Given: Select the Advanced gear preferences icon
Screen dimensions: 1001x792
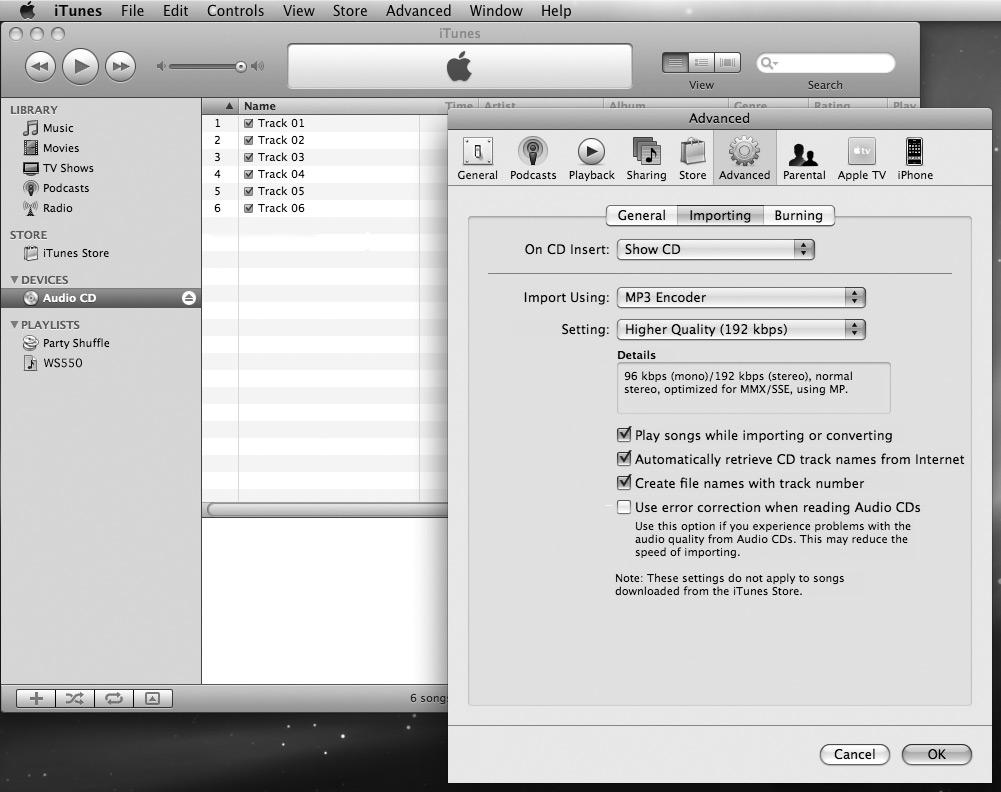Looking at the screenshot, I should click(744, 158).
